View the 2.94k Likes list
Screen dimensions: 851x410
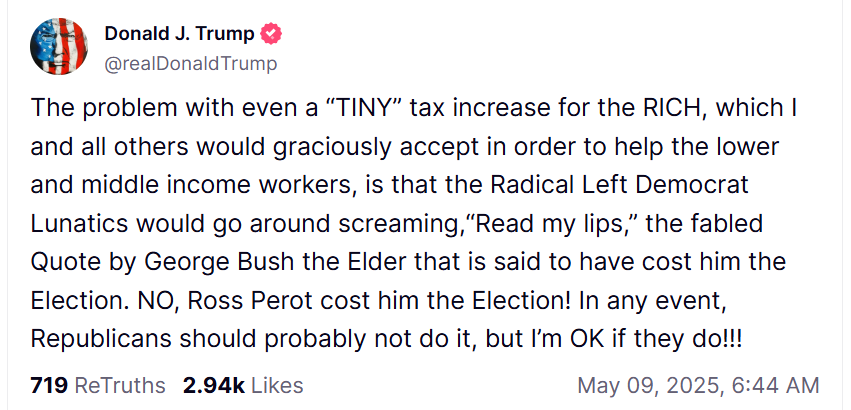(243, 386)
